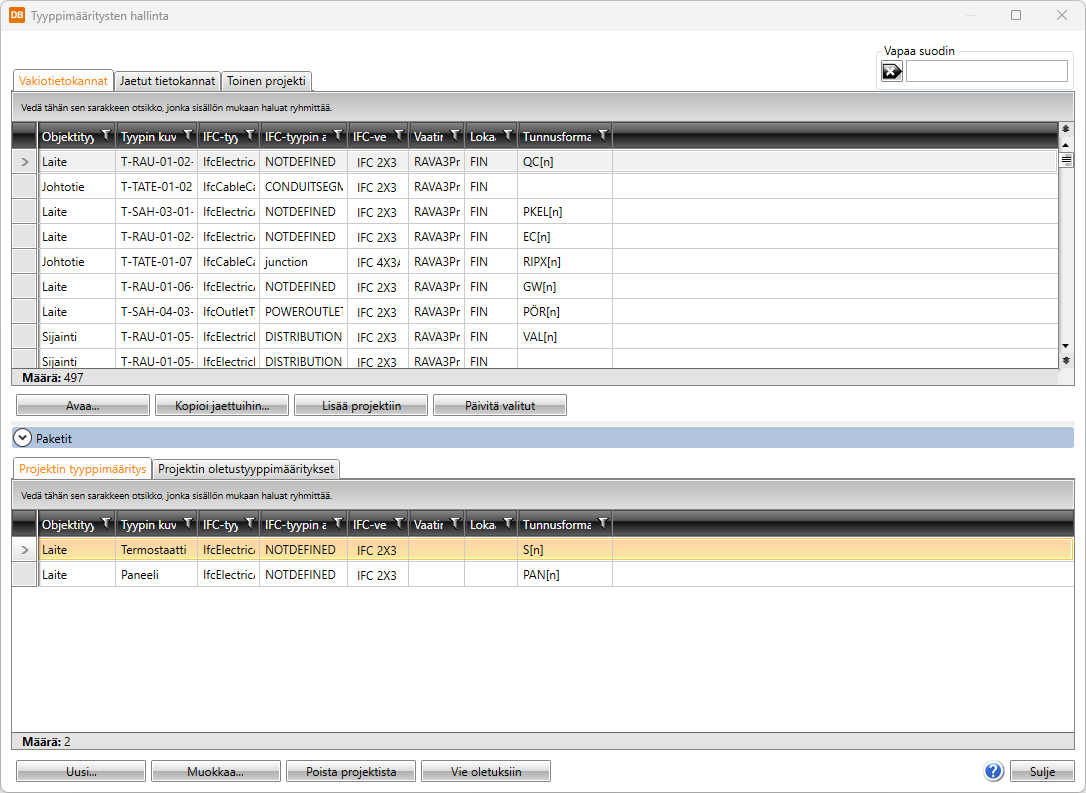The height and width of the screenshot is (793, 1086).
Task: Click Tunnusformaatti filter icon in upper table
Action: pos(603,135)
